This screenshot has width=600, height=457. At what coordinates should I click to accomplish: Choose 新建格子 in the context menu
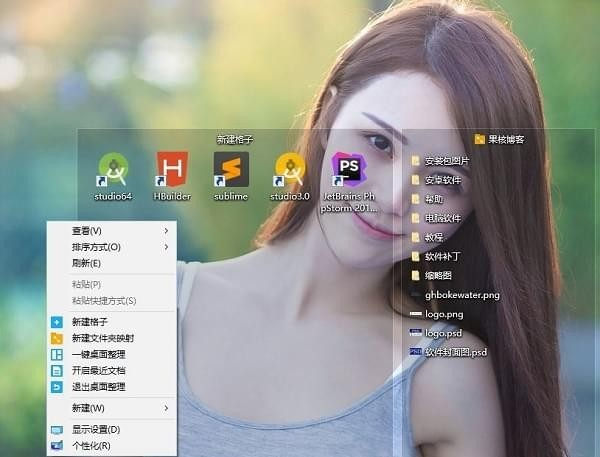[91, 322]
